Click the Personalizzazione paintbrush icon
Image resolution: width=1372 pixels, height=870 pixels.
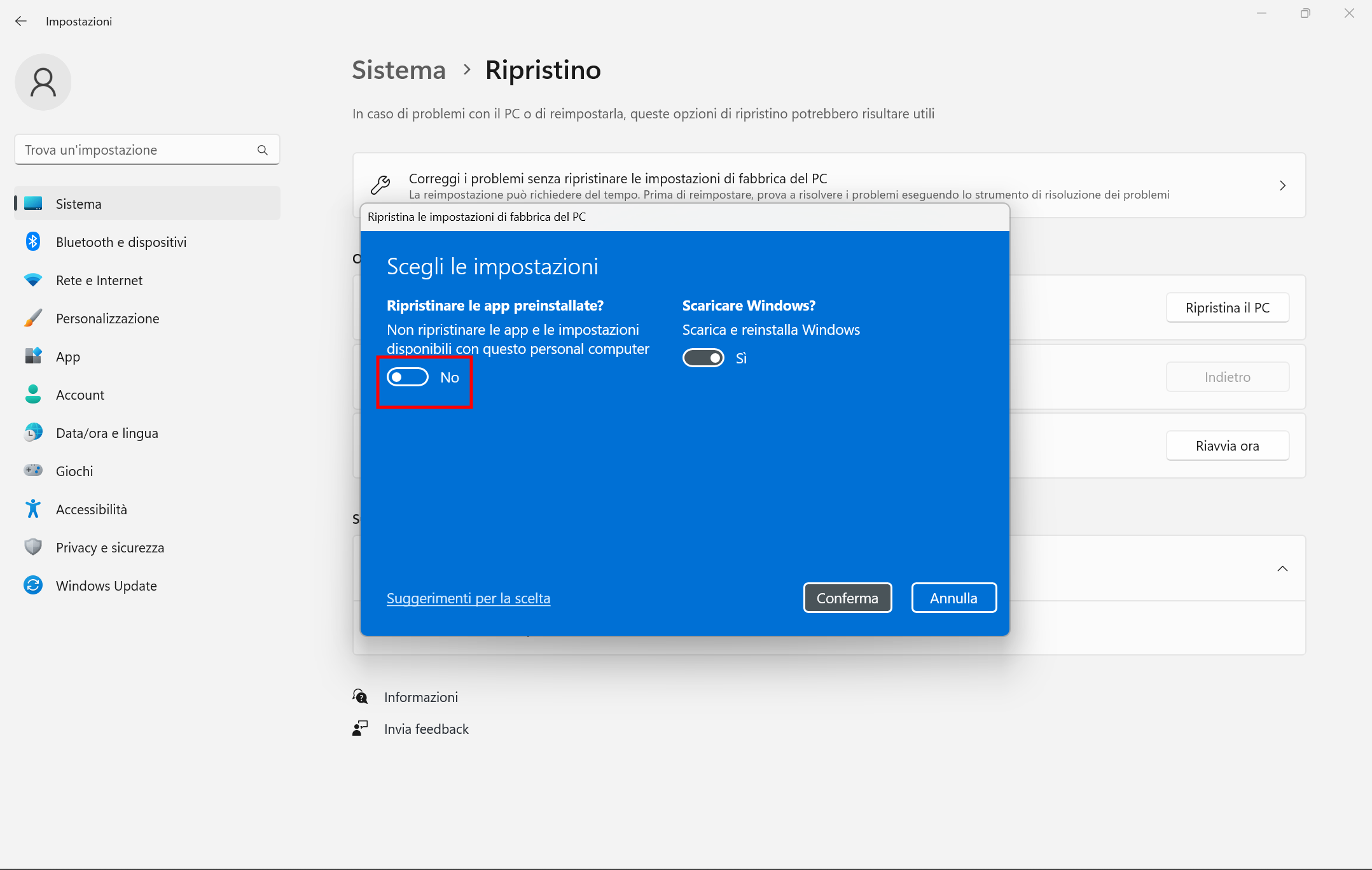tap(33, 318)
